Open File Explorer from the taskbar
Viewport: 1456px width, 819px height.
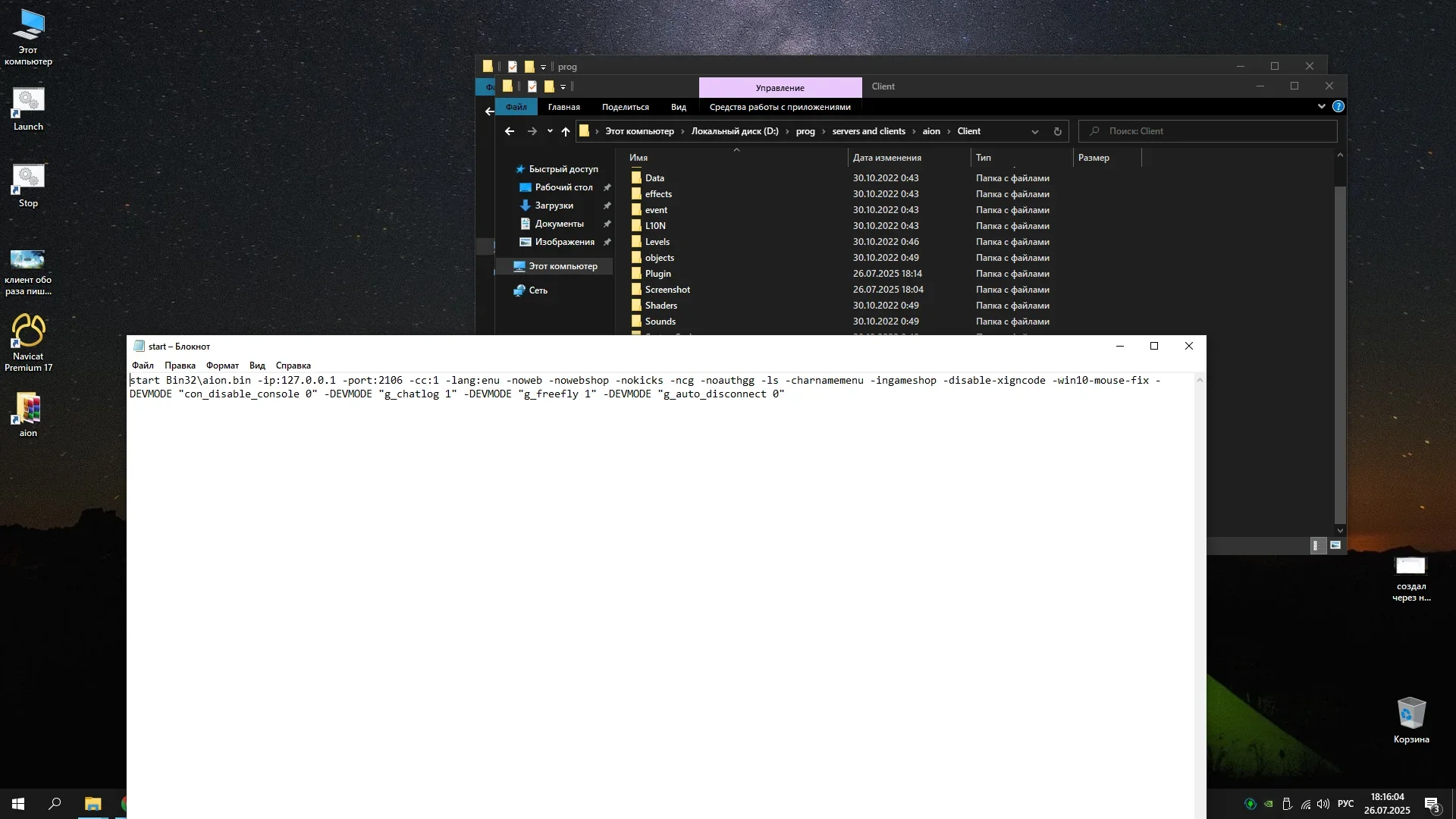point(93,804)
